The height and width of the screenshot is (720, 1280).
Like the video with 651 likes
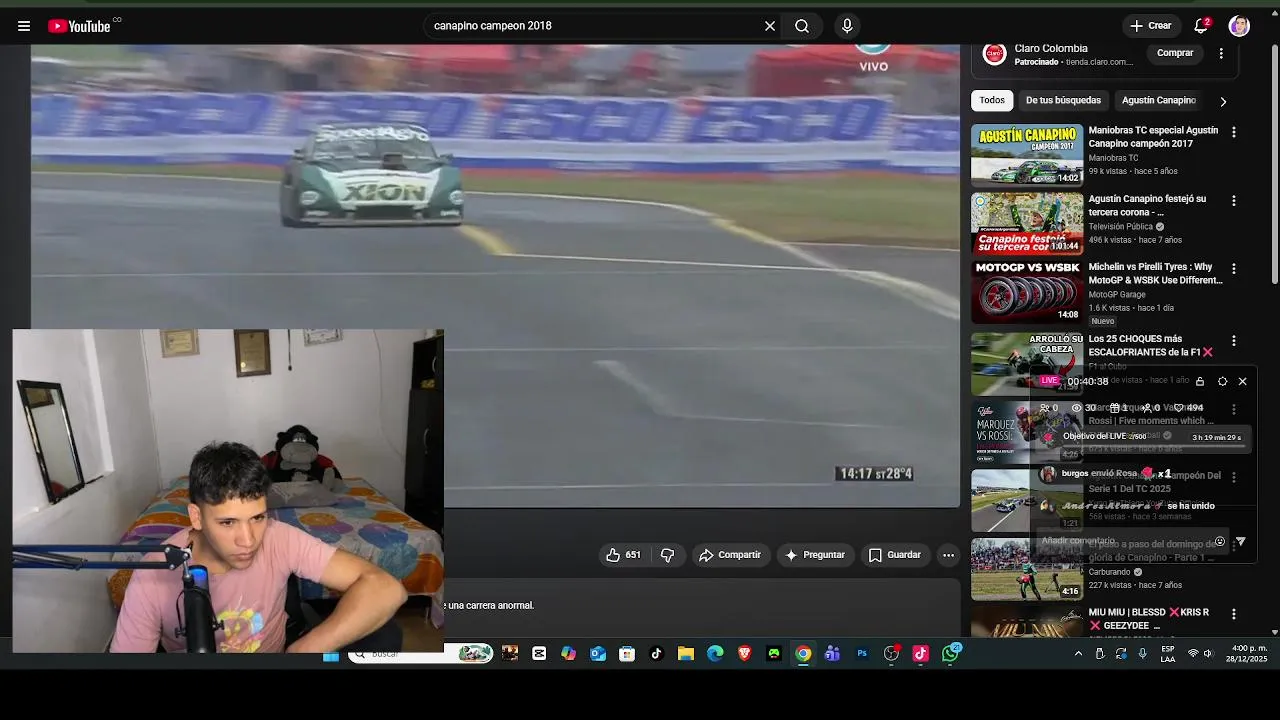[623, 555]
